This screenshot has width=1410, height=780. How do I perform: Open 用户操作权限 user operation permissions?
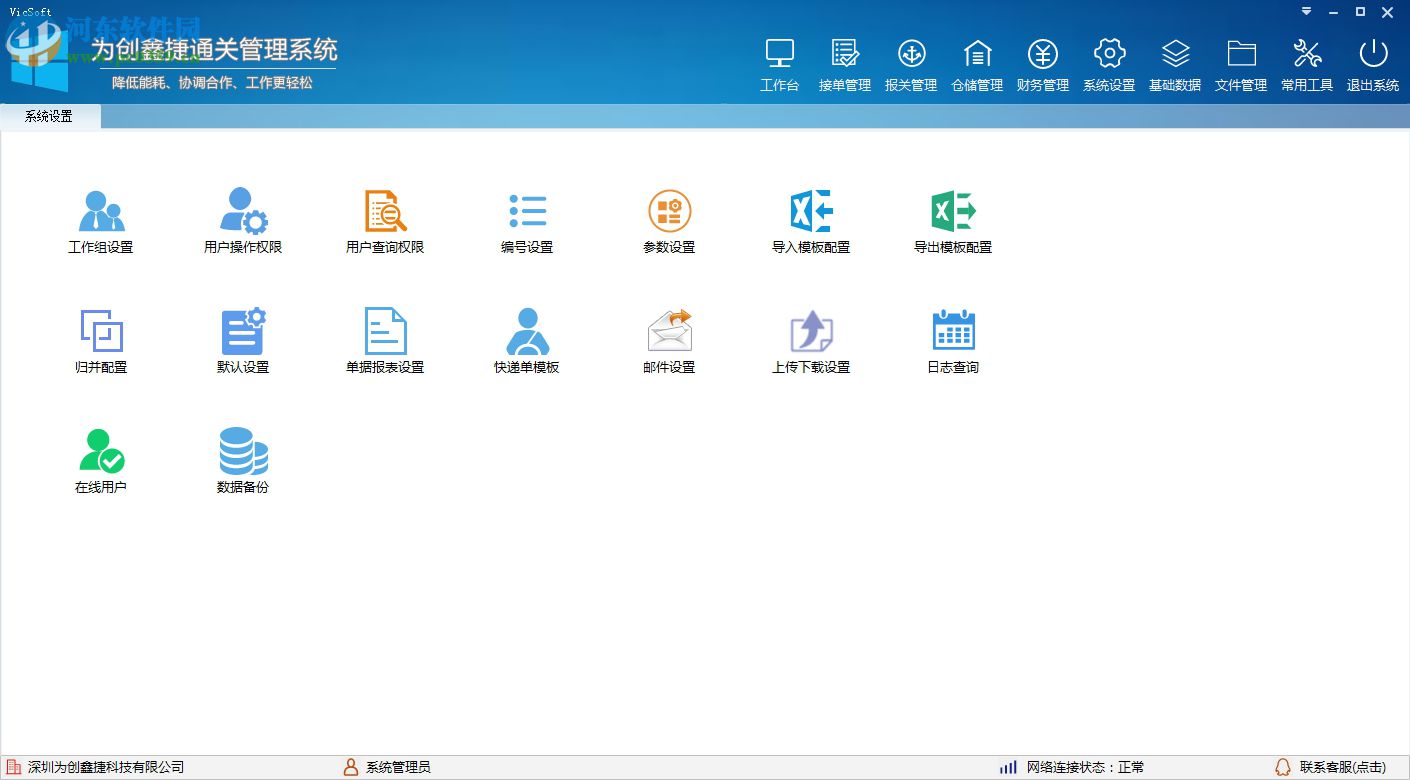(x=243, y=222)
